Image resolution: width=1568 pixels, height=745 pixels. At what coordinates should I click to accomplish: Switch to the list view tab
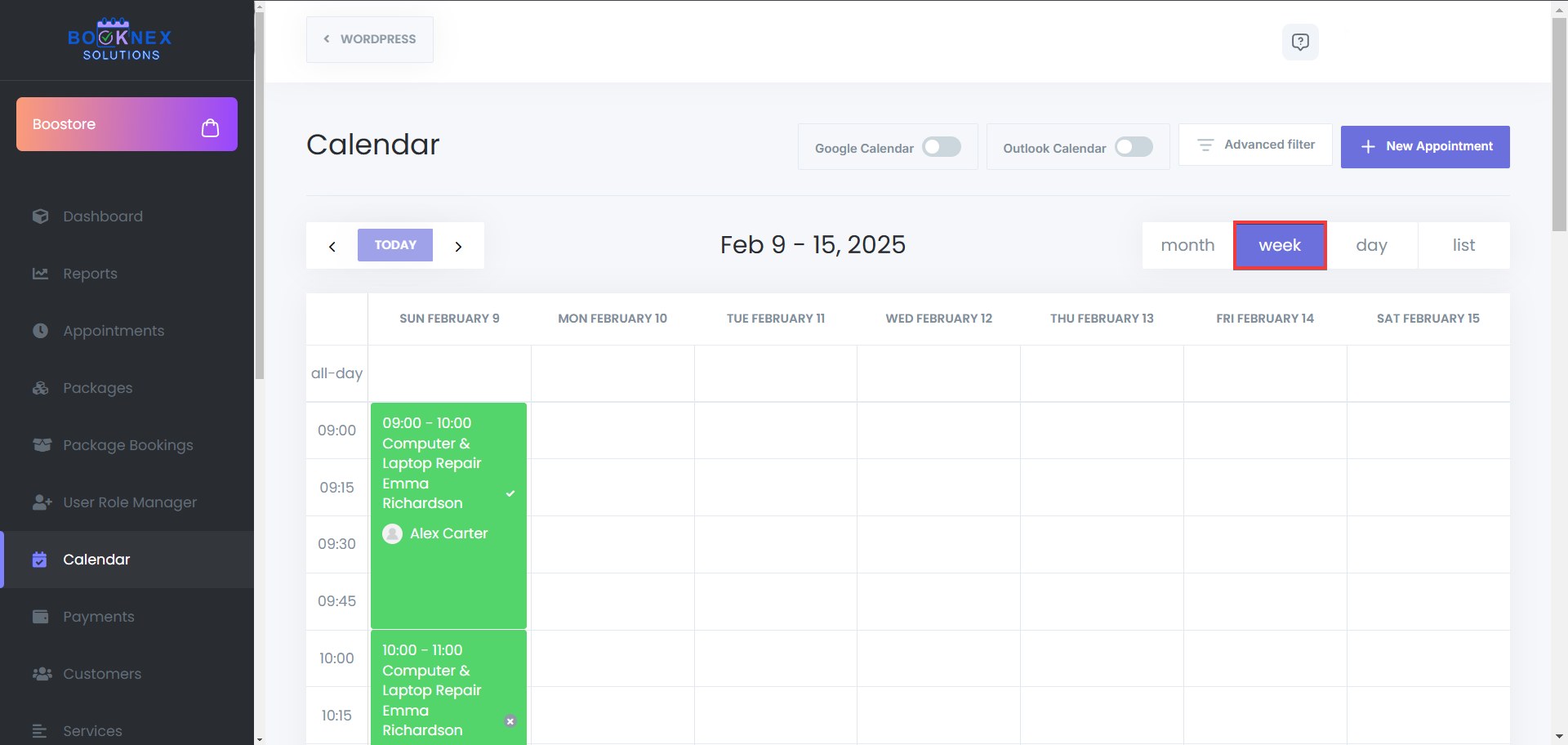point(1463,245)
